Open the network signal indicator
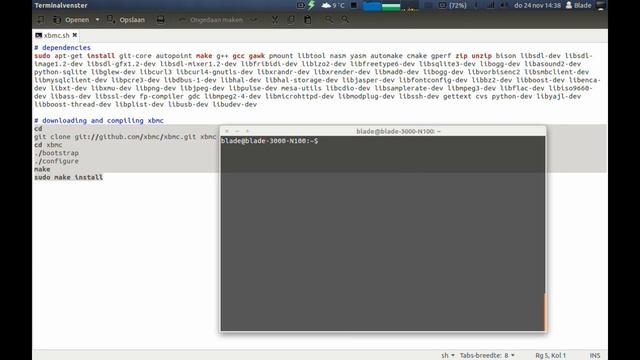Screen dimensions: 640x360 coord(490,5)
